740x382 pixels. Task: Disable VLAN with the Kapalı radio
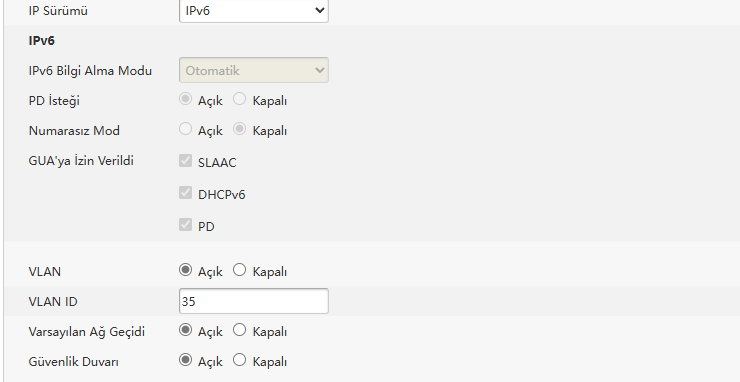(x=240, y=270)
